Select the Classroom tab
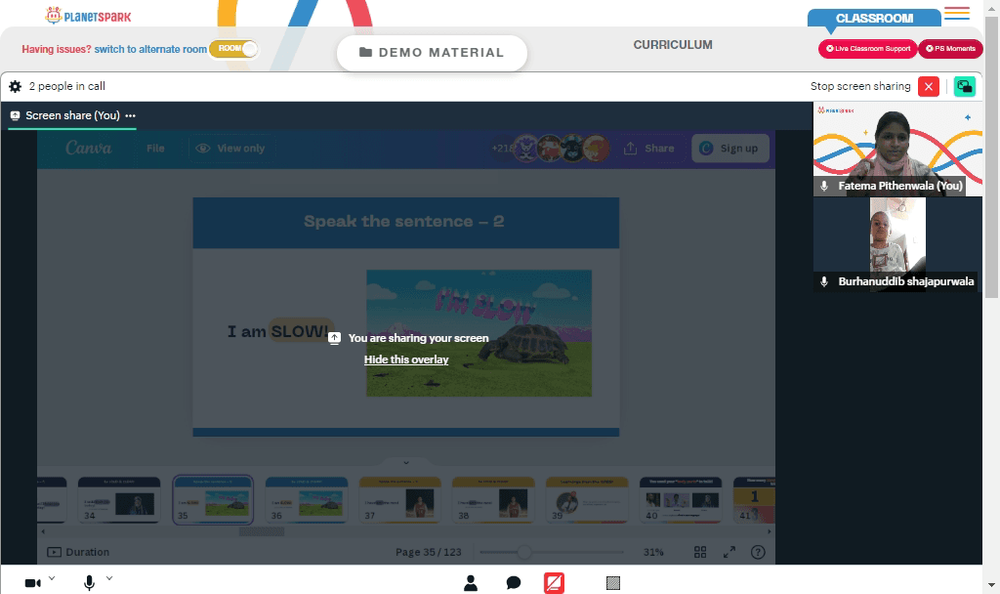The height and width of the screenshot is (594, 1000). (x=874, y=19)
